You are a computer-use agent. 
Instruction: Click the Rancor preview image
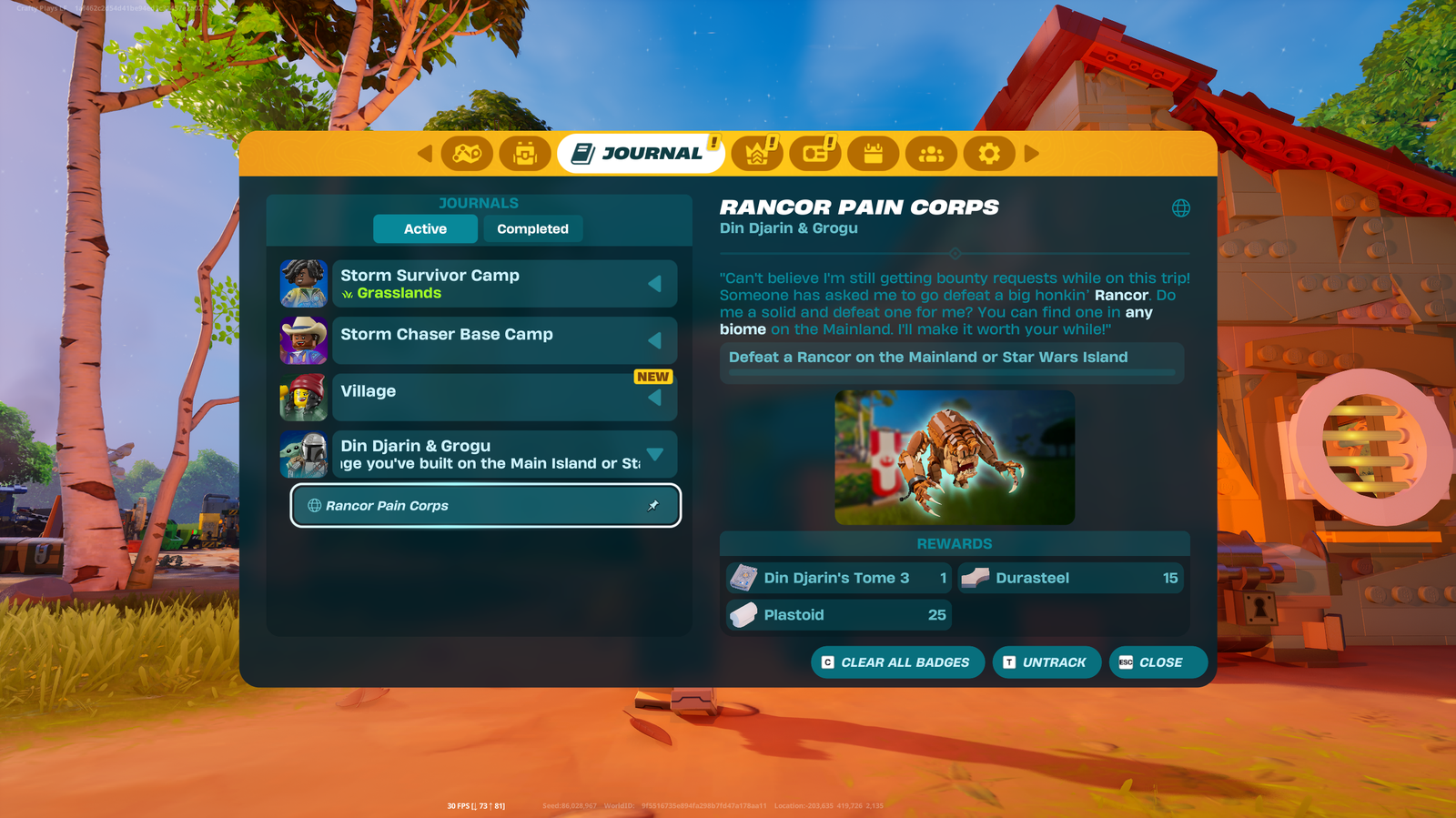pyautogui.click(x=955, y=458)
